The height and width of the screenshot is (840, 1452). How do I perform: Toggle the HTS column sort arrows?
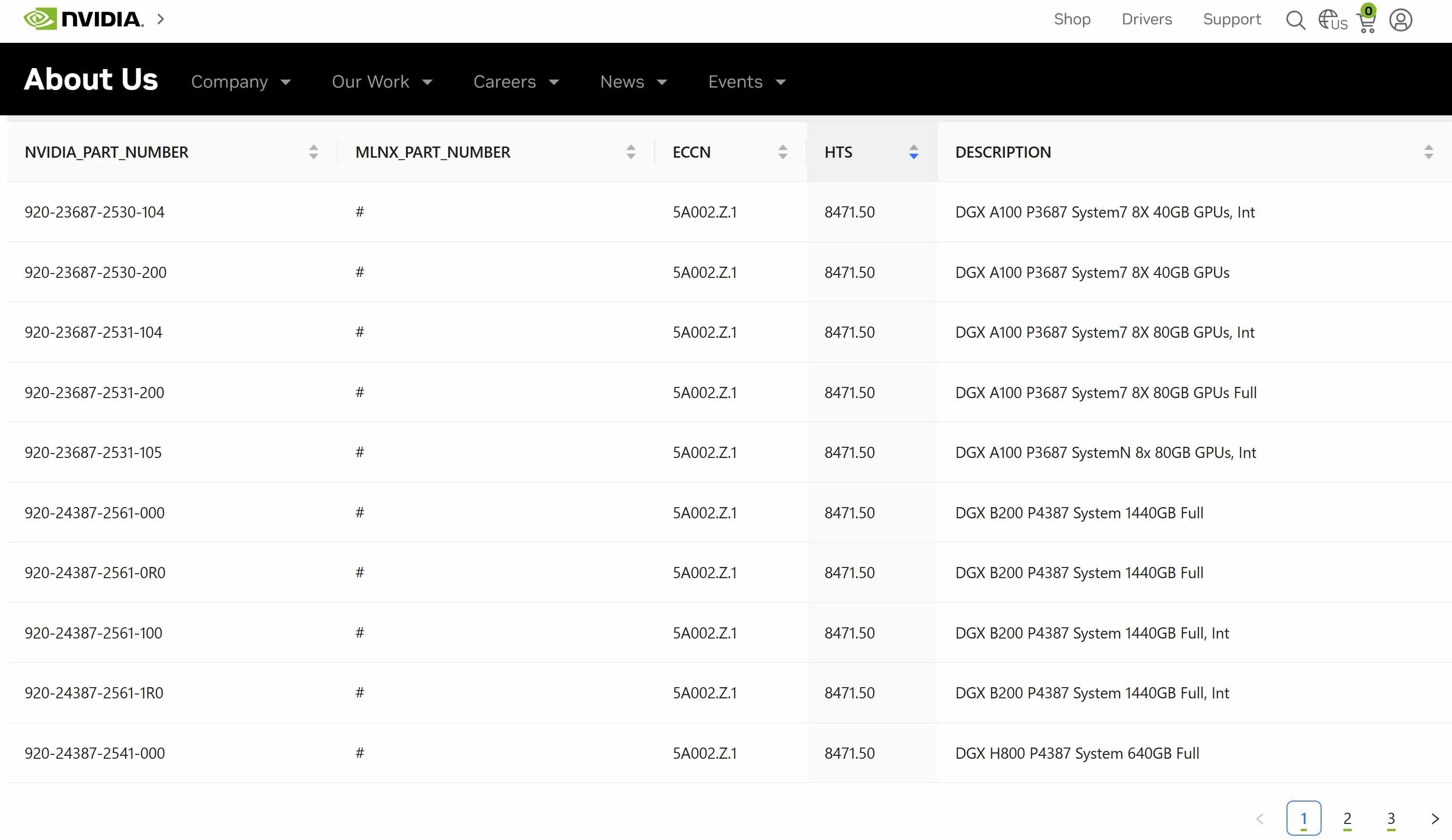click(913, 152)
